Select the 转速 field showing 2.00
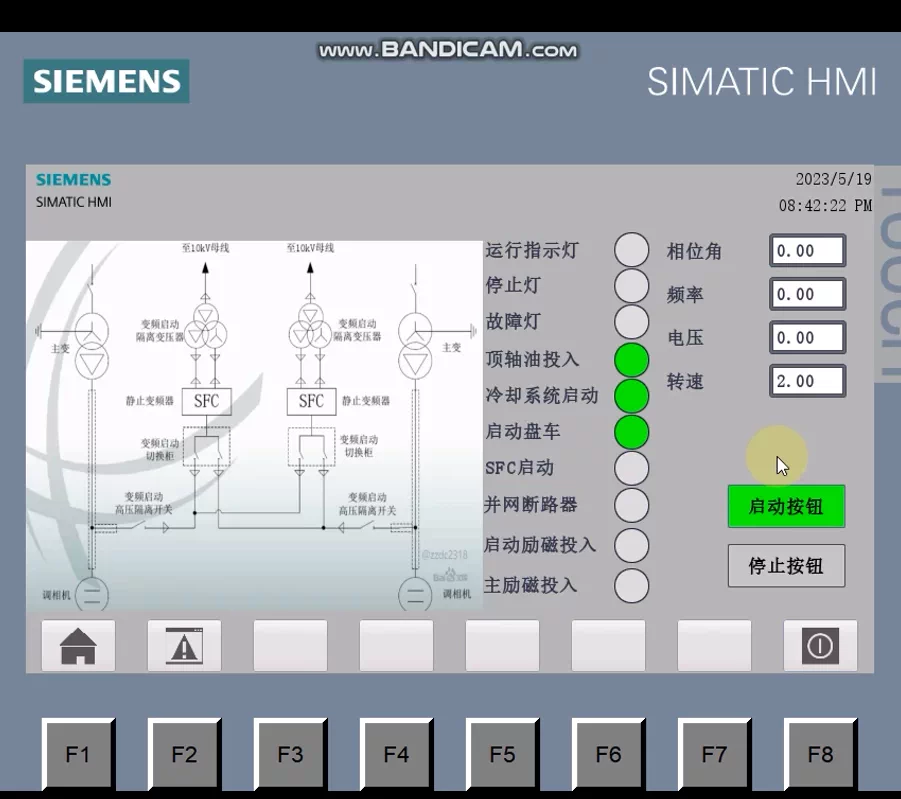Viewport: 901px width, 799px height. (x=807, y=381)
